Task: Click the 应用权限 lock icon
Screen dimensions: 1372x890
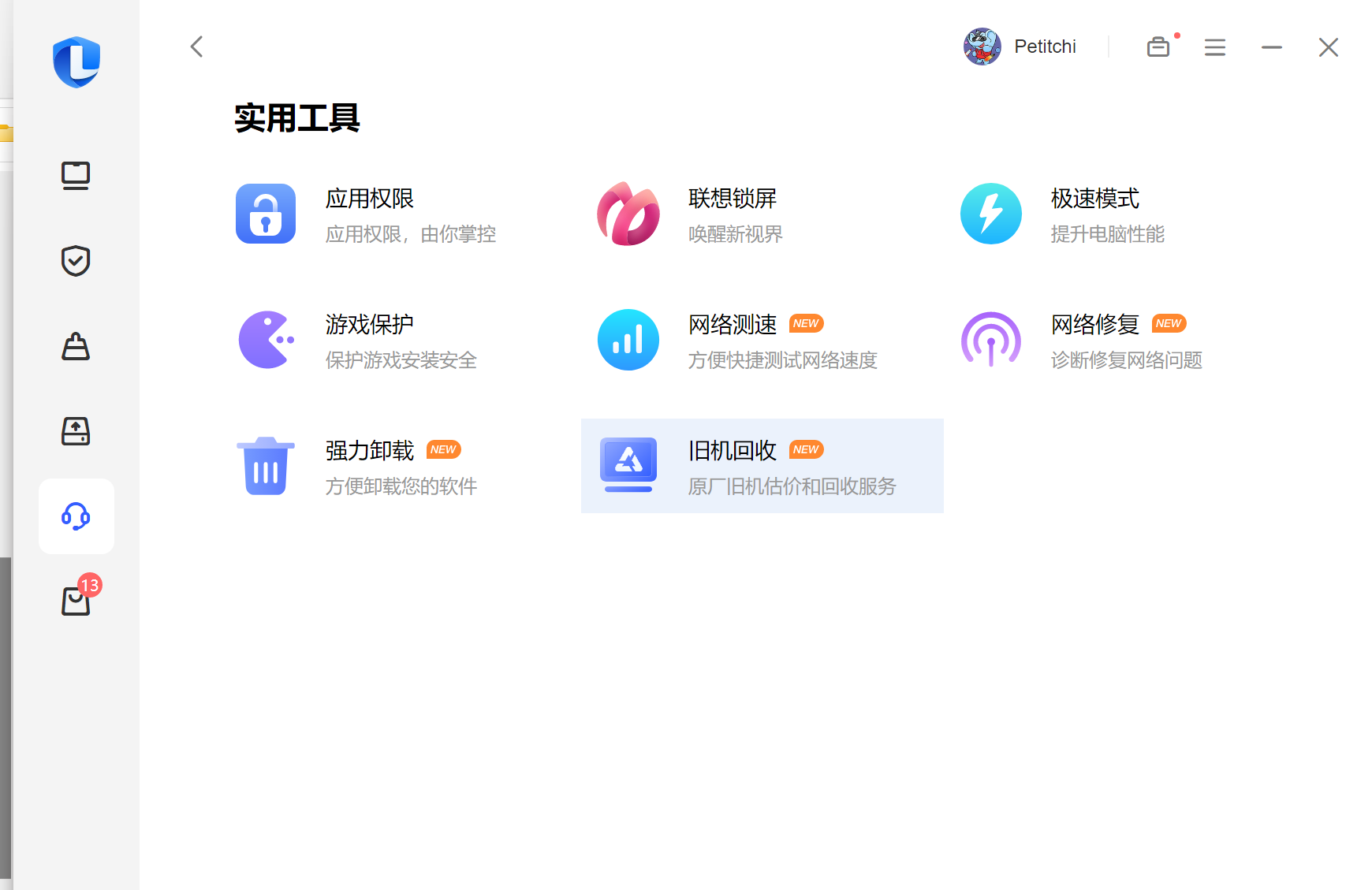Action: click(266, 214)
